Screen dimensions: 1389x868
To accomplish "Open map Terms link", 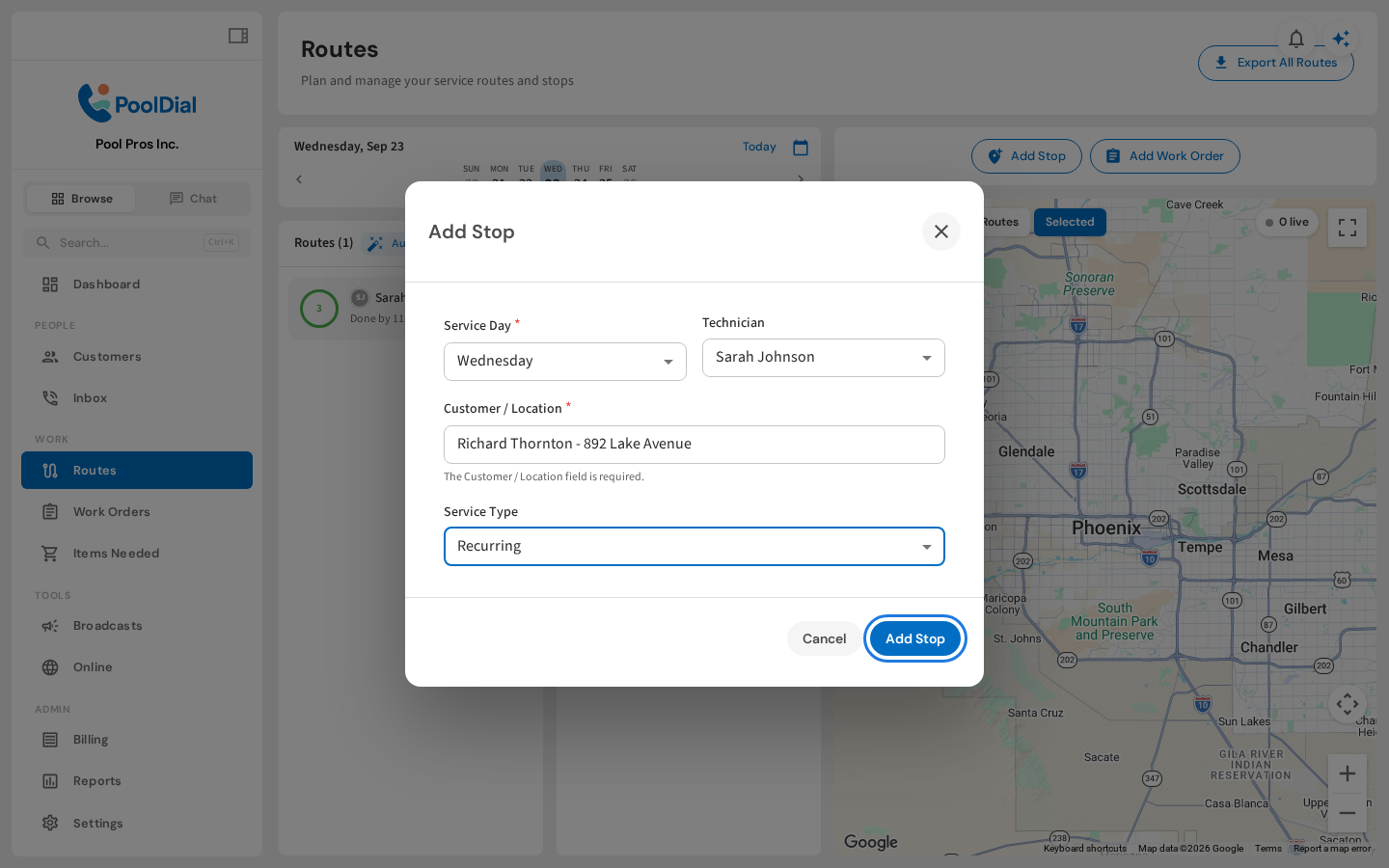I will [1268, 849].
